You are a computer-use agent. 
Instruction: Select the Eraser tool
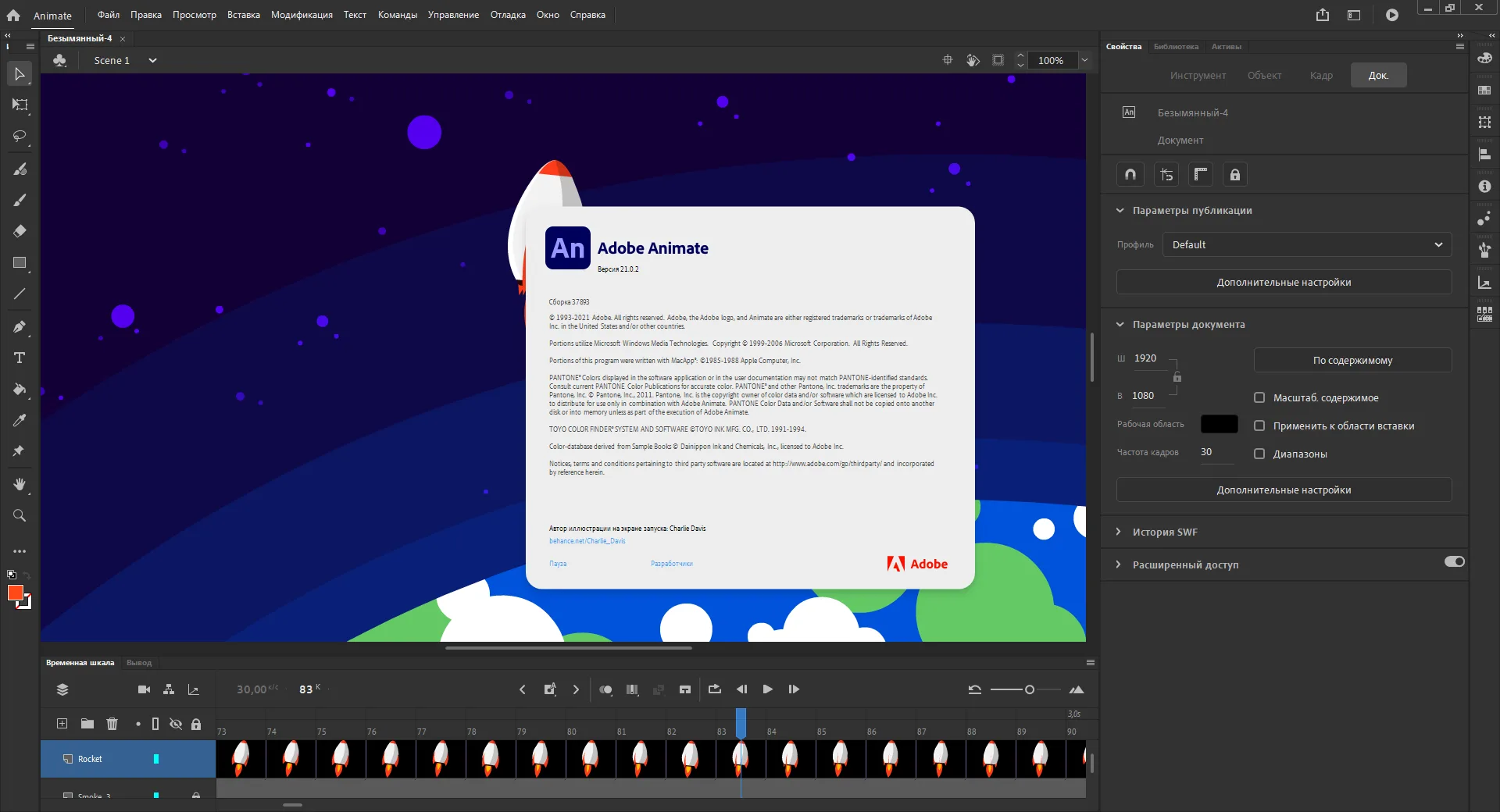point(20,231)
